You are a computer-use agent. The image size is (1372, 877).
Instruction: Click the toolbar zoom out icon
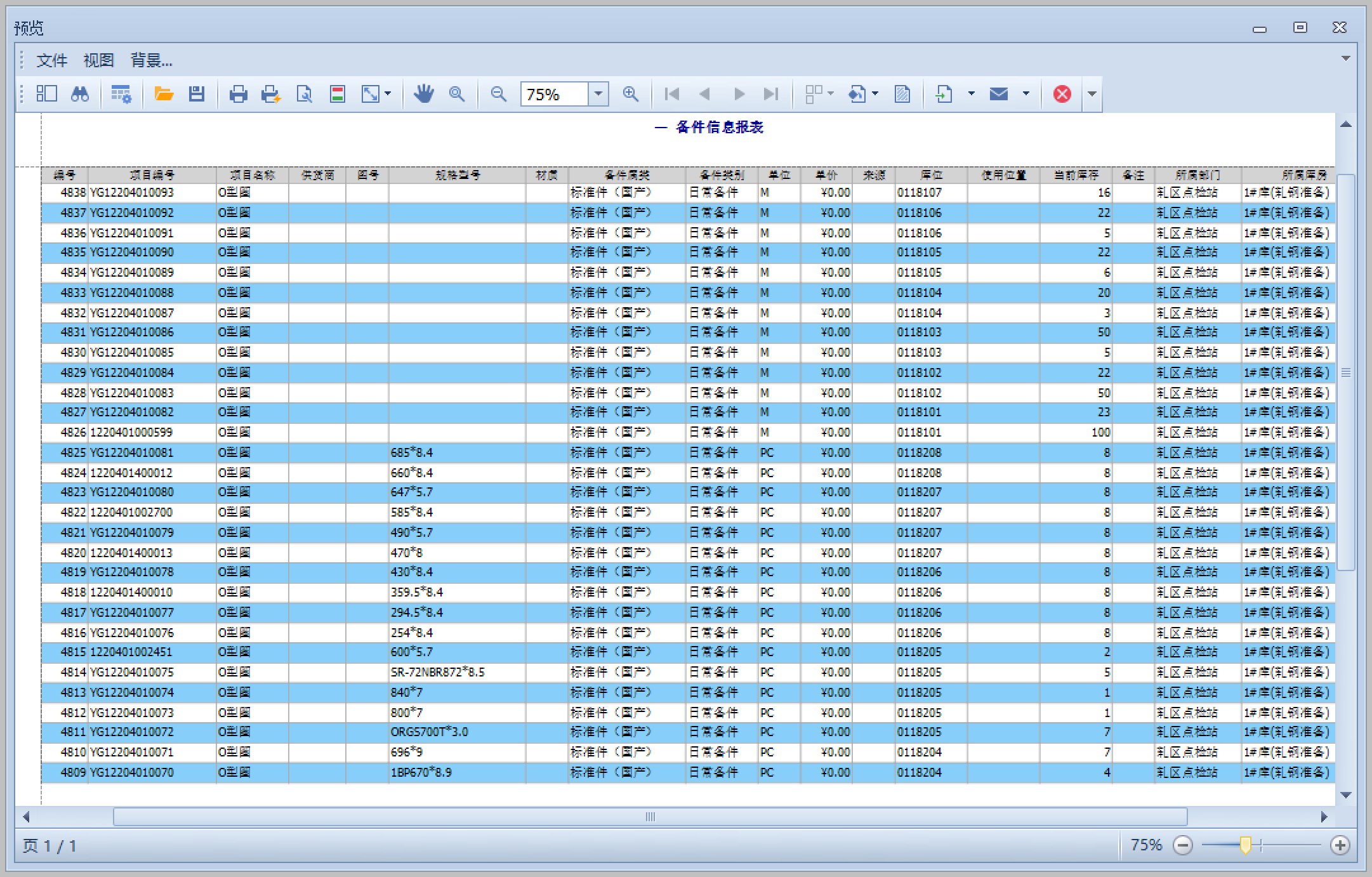[x=499, y=94]
